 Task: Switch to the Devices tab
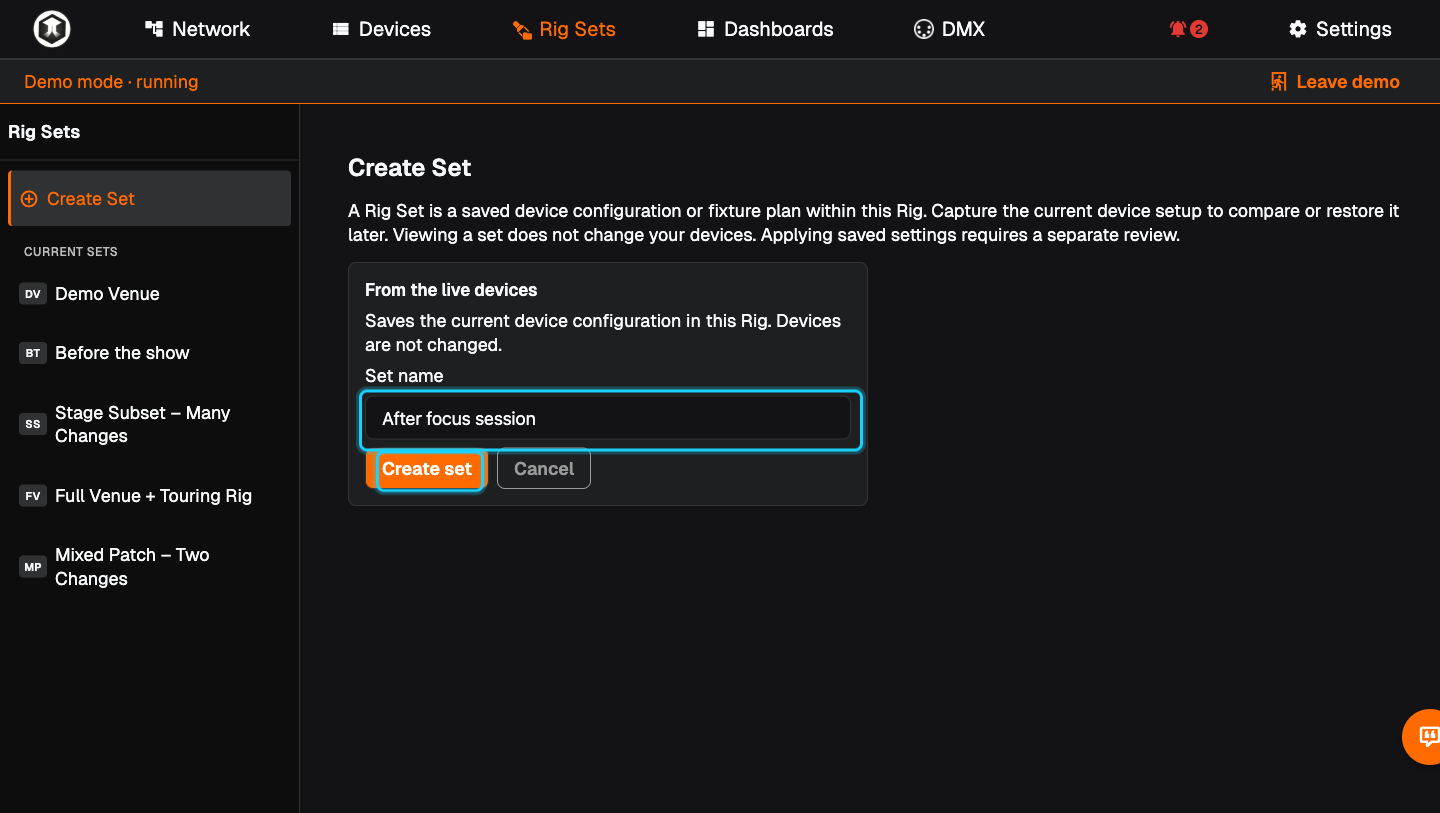(382, 29)
